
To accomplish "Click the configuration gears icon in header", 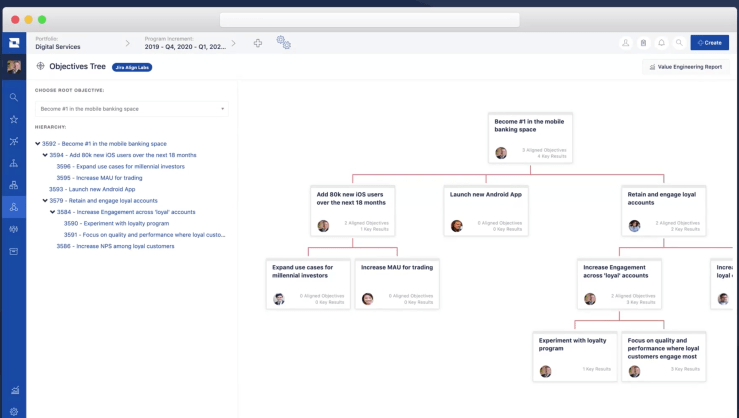I will (283, 43).
